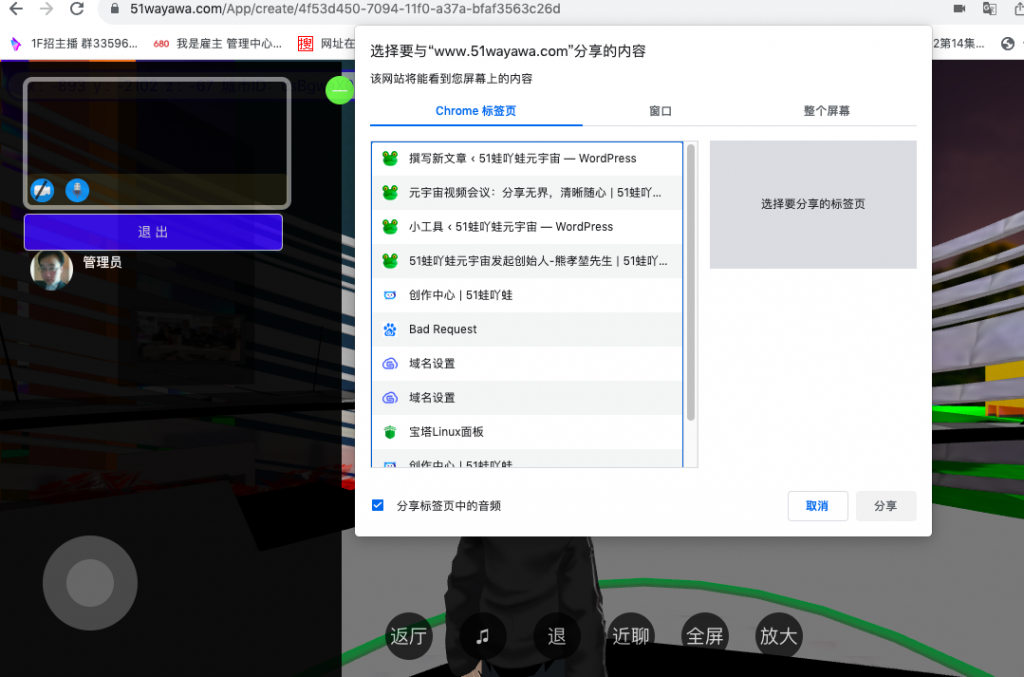The height and width of the screenshot is (677, 1024).
Task: Click the 选择要分享的标签页 preview area
Action: (813, 204)
